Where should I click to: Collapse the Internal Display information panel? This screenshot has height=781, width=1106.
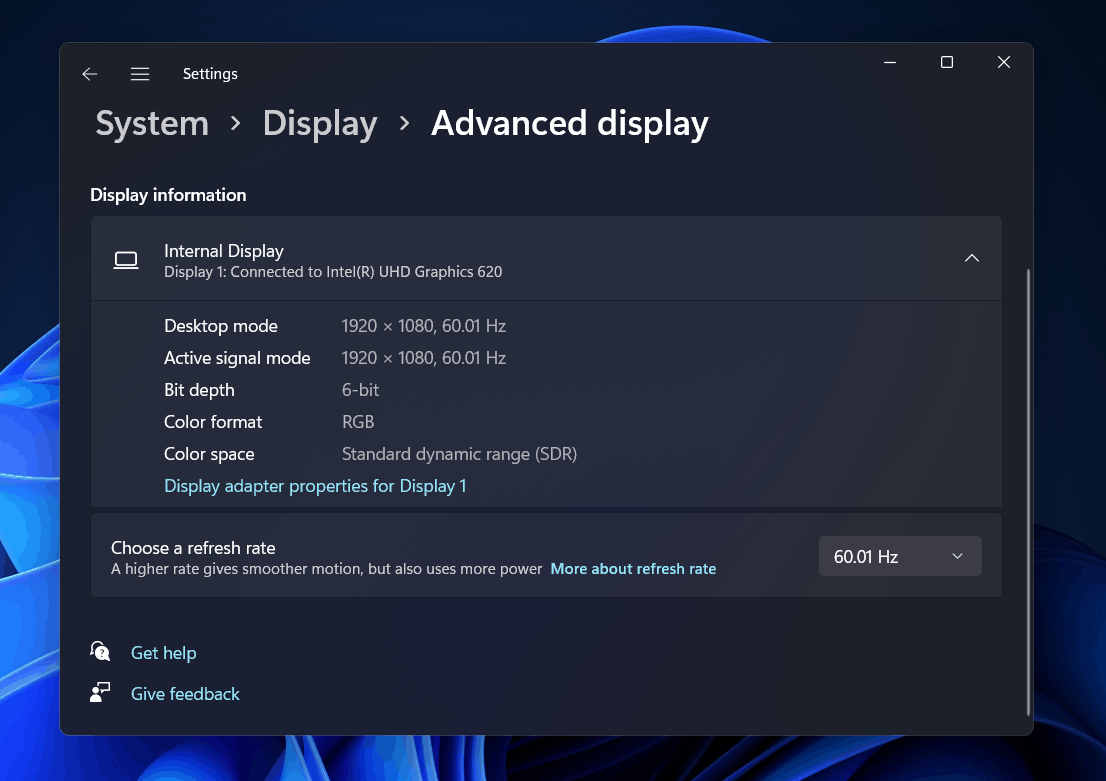coord(971,257)
